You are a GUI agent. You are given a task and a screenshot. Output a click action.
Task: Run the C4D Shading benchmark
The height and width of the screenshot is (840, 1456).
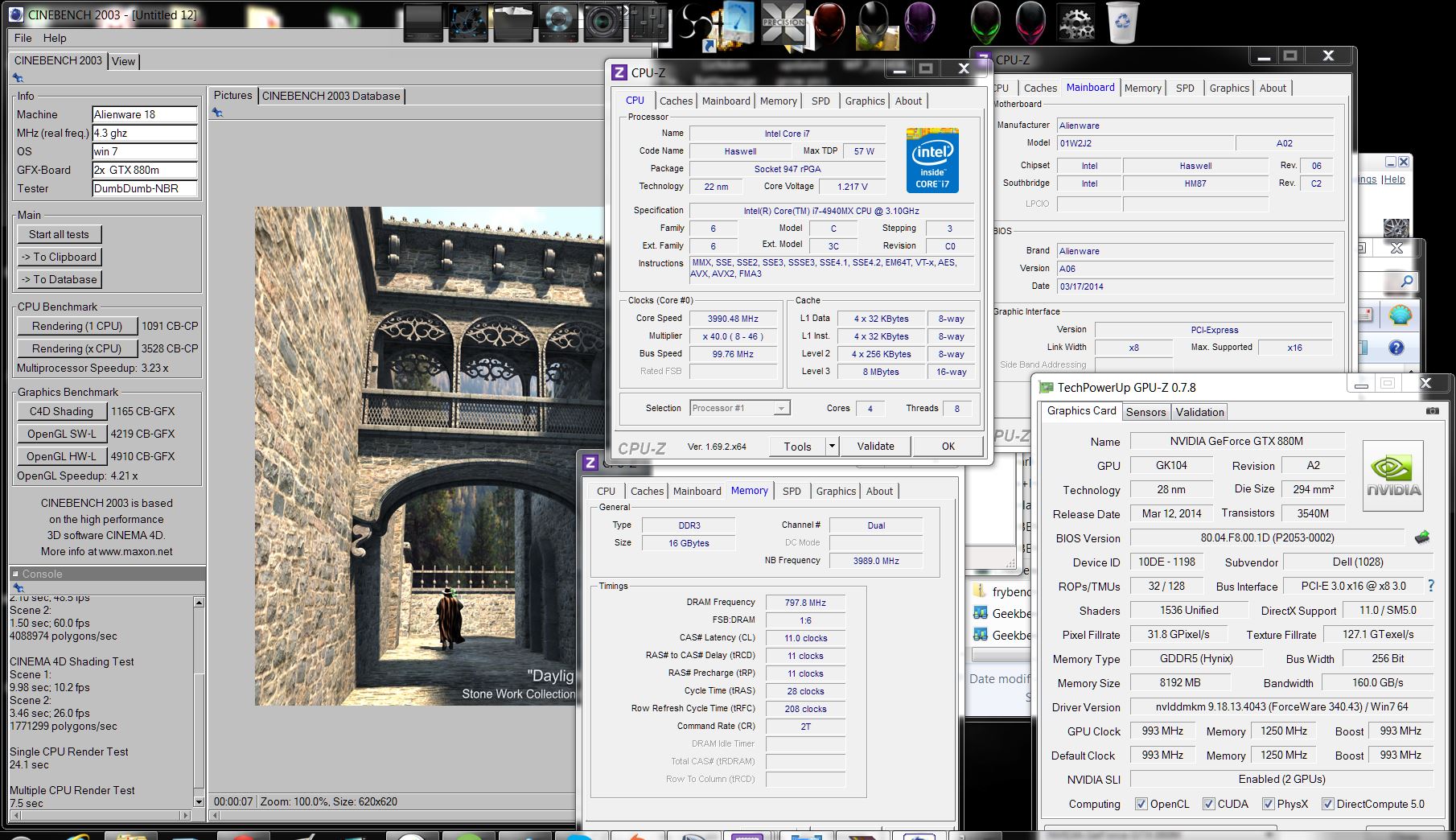62,411
